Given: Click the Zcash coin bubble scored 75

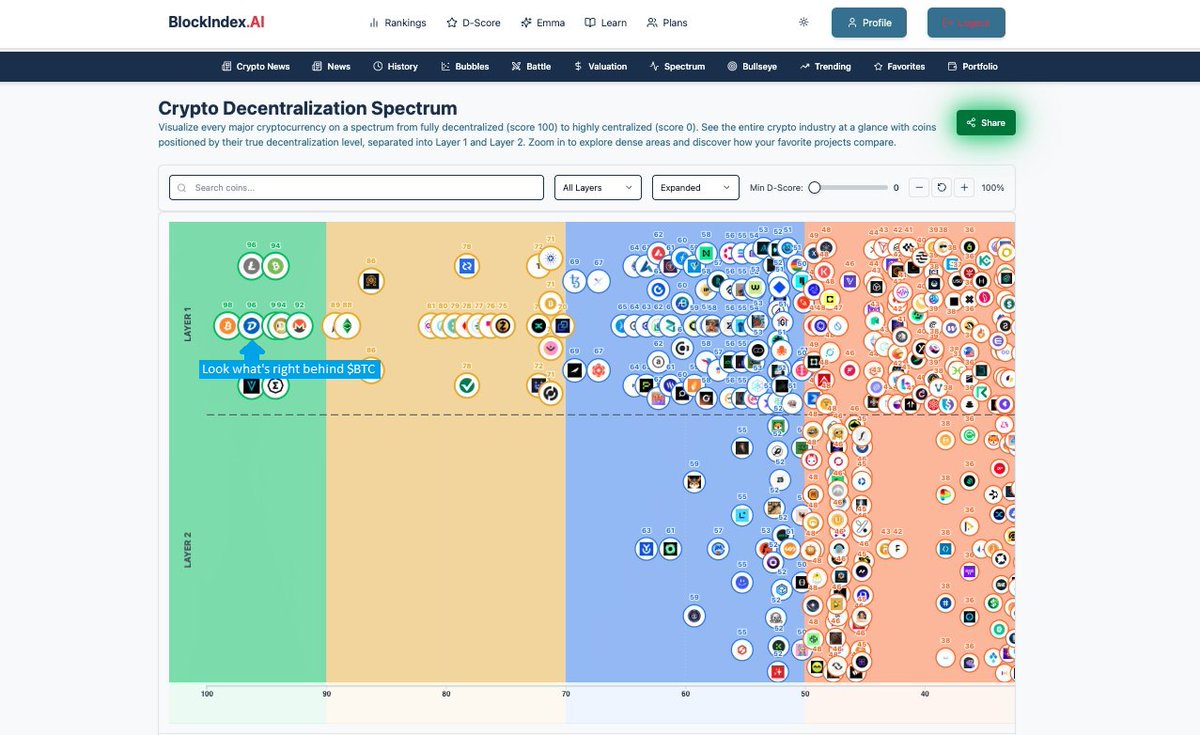Looking at the screenshot, I should 502,326.
